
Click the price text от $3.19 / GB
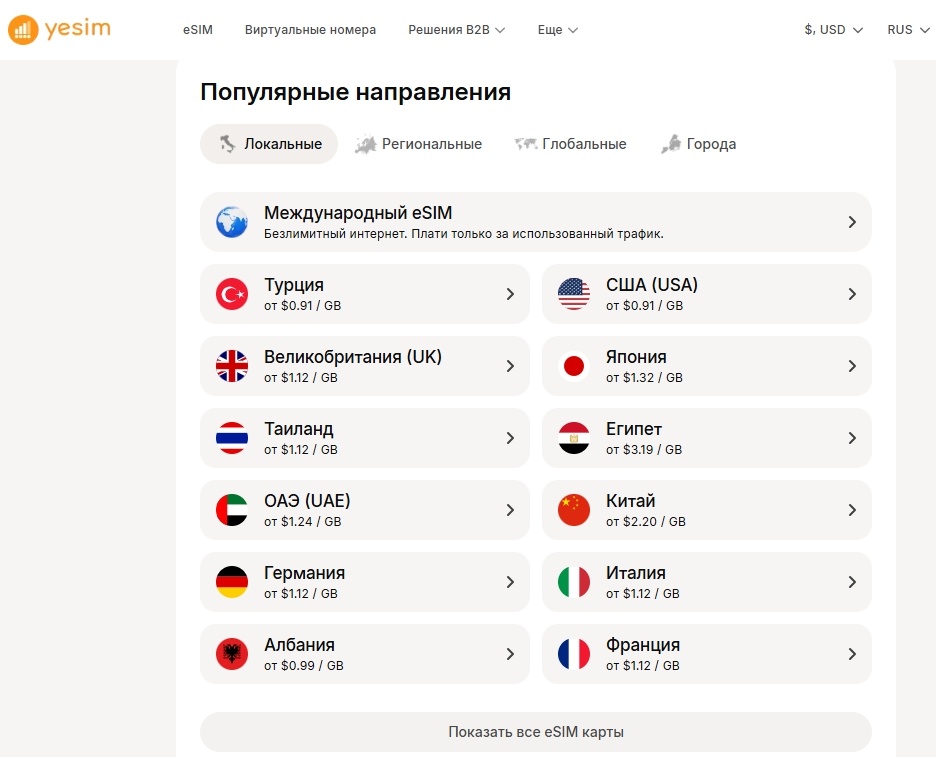[x=644, y=450]
